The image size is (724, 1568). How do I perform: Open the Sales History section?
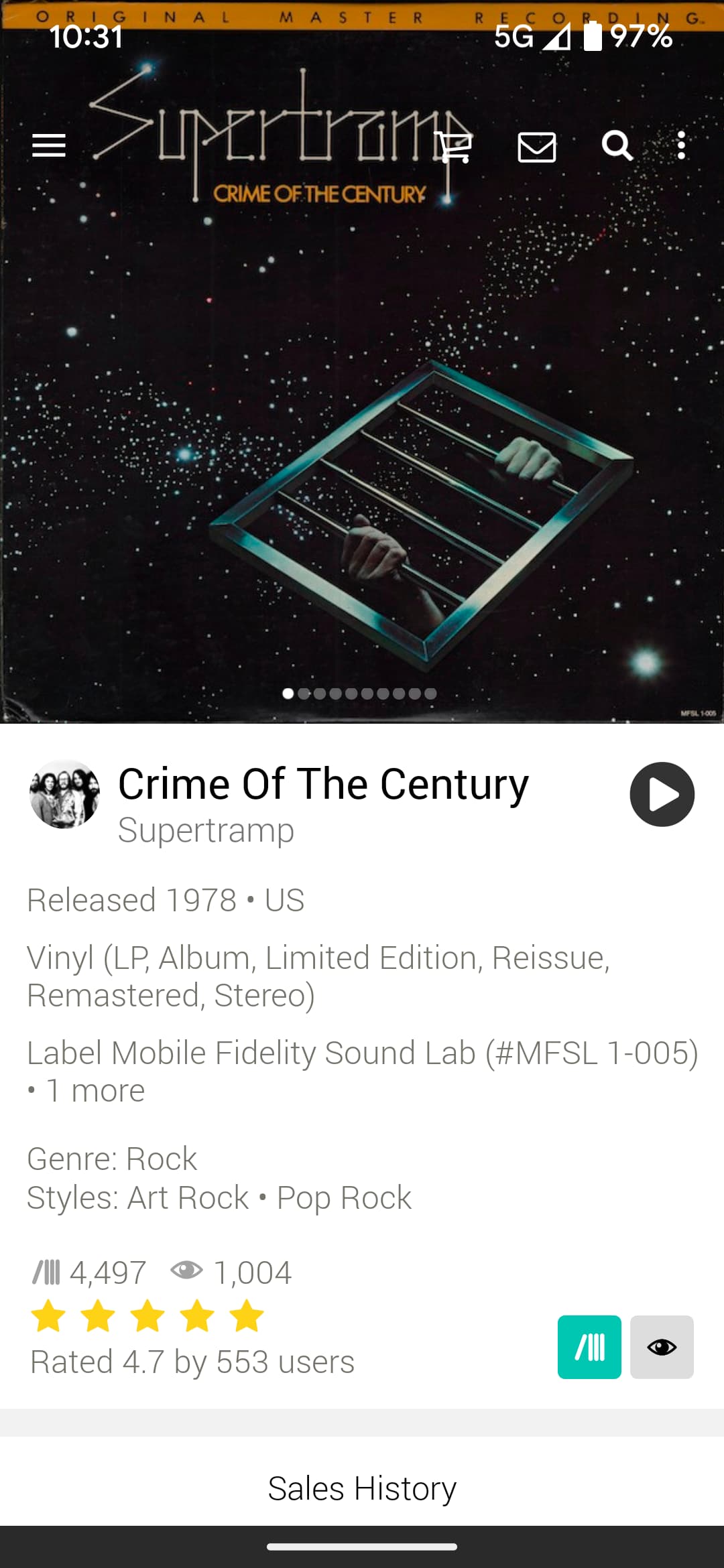pos(362,1488)
